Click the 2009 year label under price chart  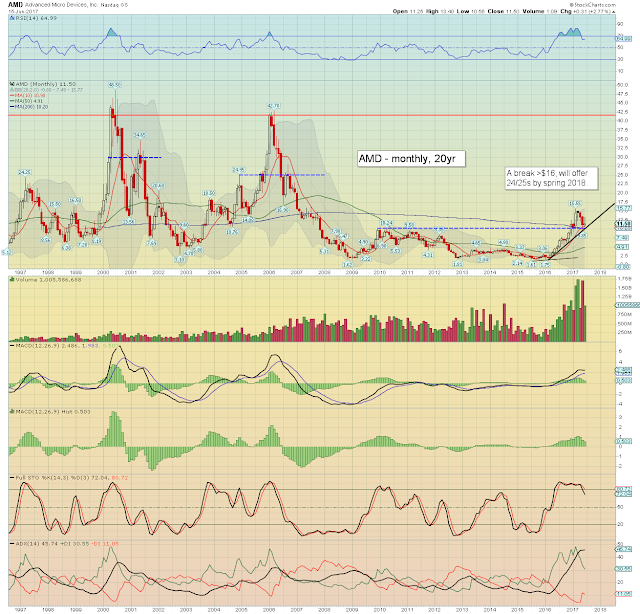coord(352,272)
